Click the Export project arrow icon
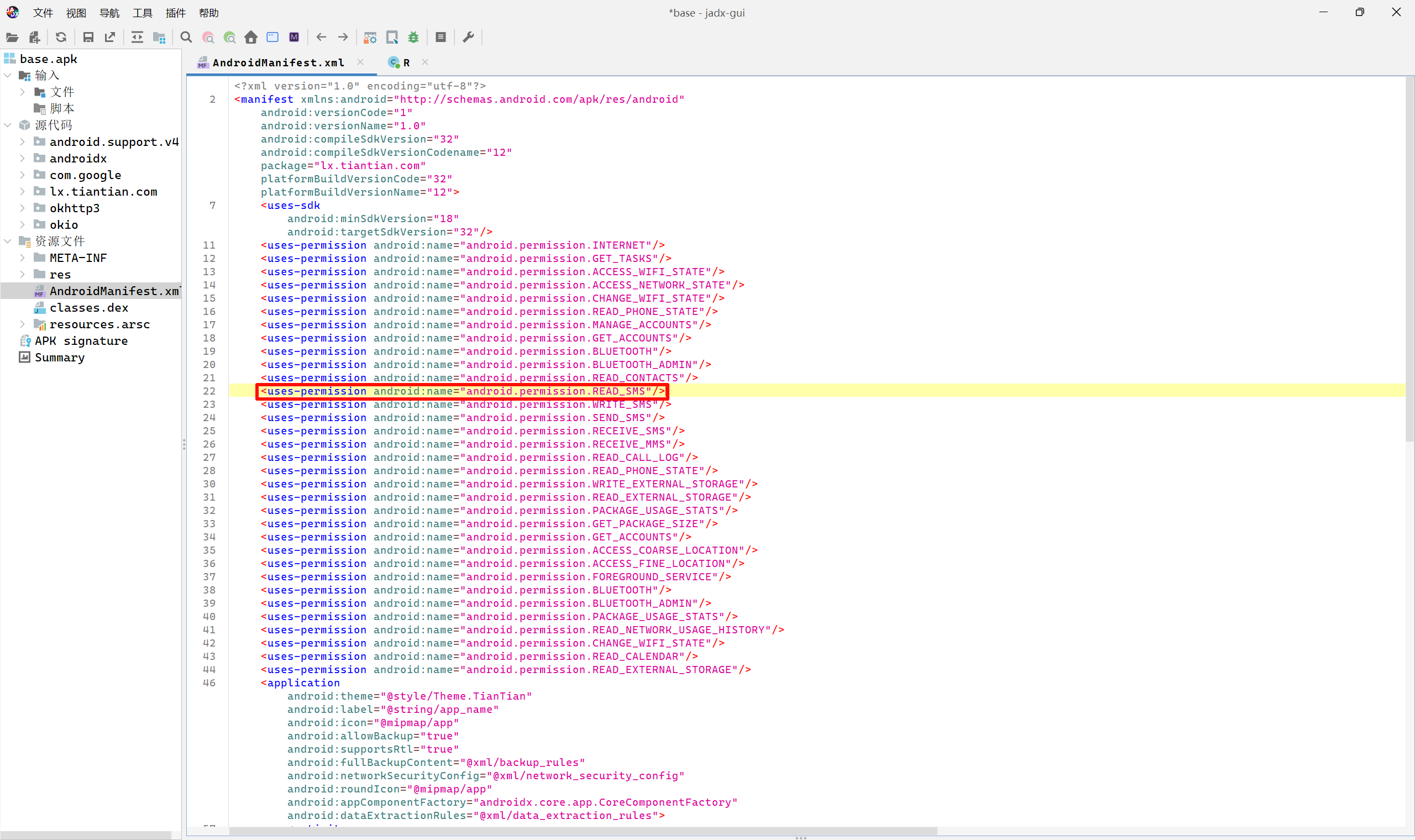Image resolution: width=1415 pixels, height=840 pixels. click(x=110, y=38)
